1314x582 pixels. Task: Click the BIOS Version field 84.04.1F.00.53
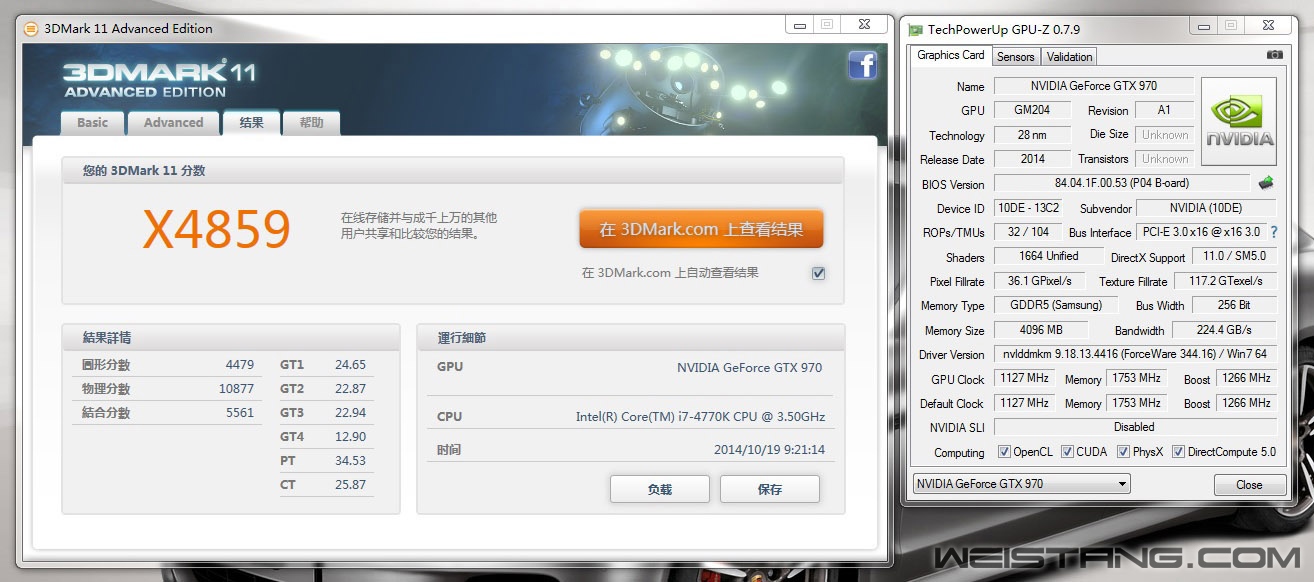[x=1122, y=184]
